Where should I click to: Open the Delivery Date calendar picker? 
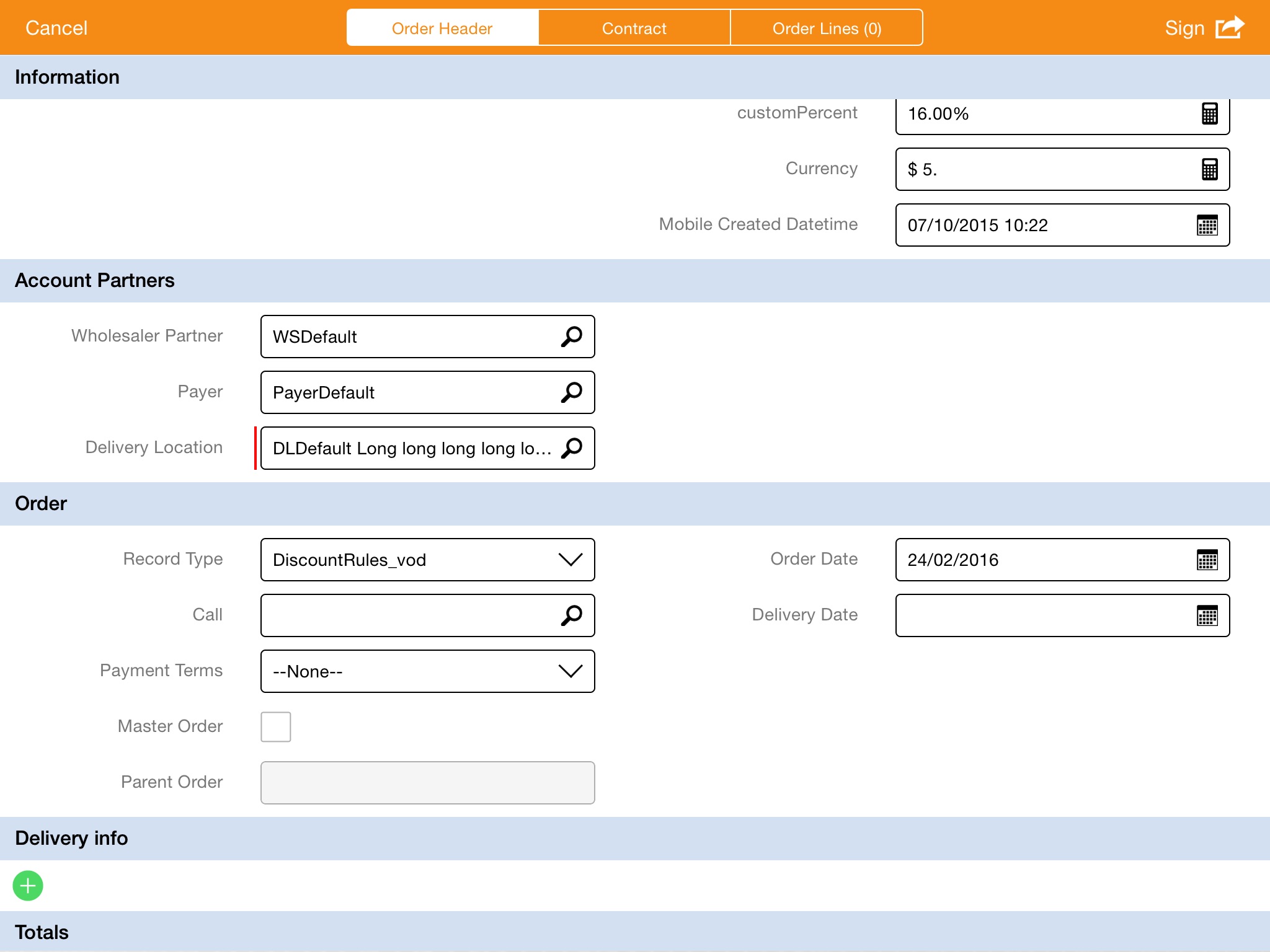point(1207,615)
